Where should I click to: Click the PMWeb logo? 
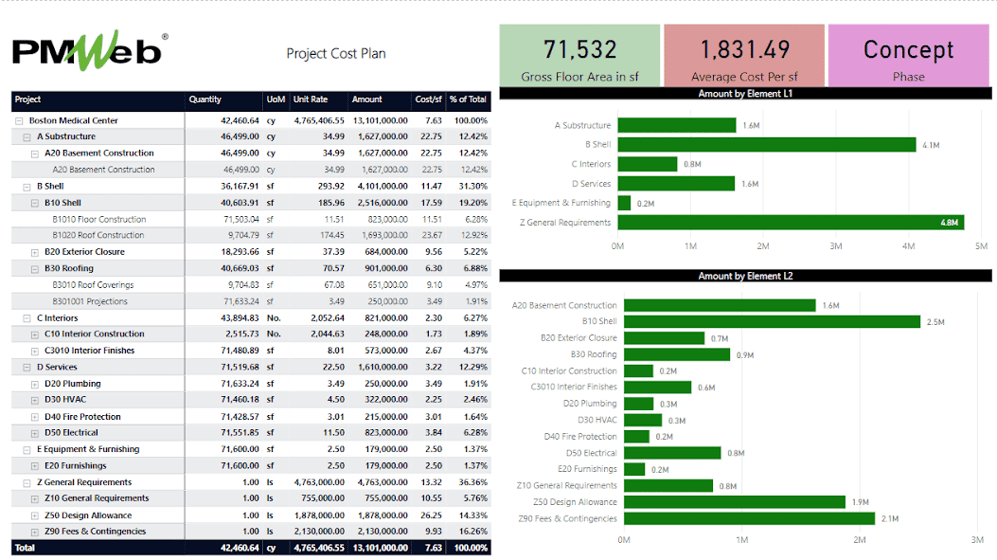pyautogui.click(x=89, y=53)
